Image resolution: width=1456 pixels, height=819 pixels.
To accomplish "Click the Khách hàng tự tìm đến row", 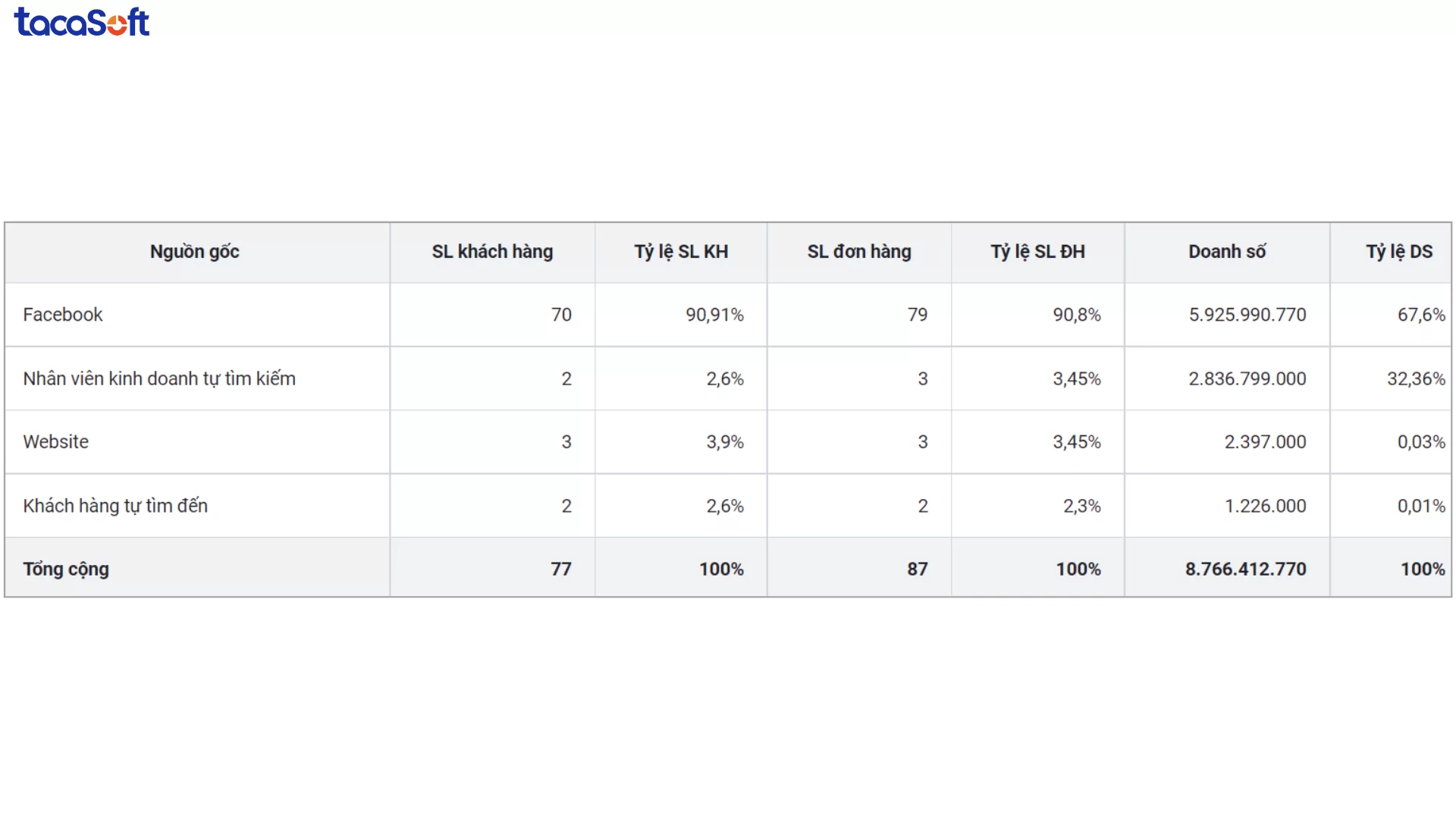I will point(115,506).
